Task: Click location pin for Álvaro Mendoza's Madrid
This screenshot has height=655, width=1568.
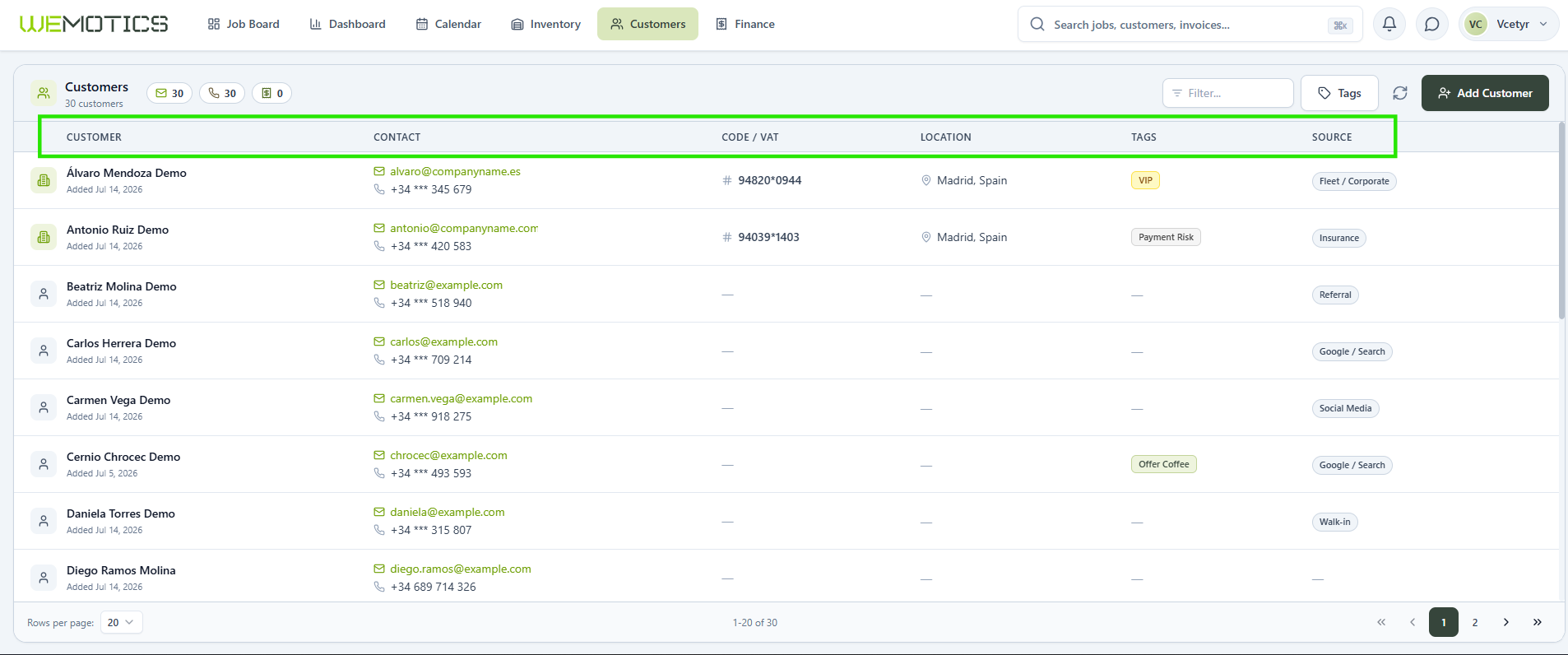Action: coord(926,180)
